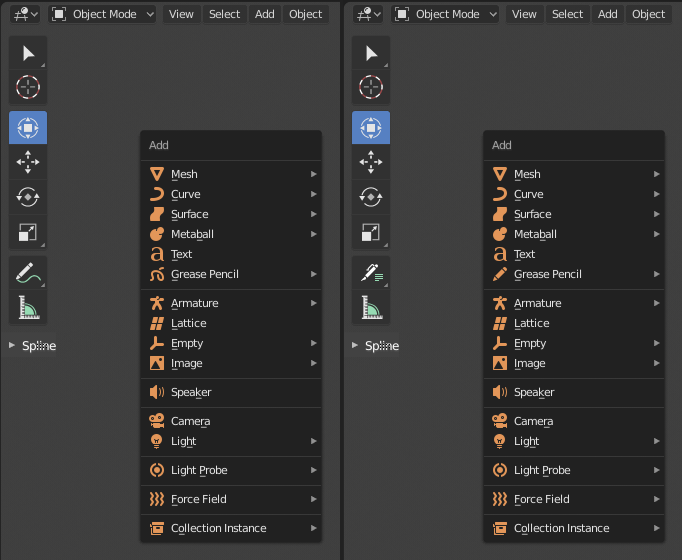Open Force Field submenu in left Add menu
Viewport: 682px width, 560px height.
pos(231,499)
